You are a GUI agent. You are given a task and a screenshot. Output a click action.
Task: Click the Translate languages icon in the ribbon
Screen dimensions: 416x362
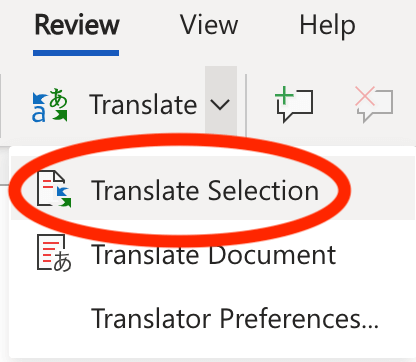pos(50,105)
